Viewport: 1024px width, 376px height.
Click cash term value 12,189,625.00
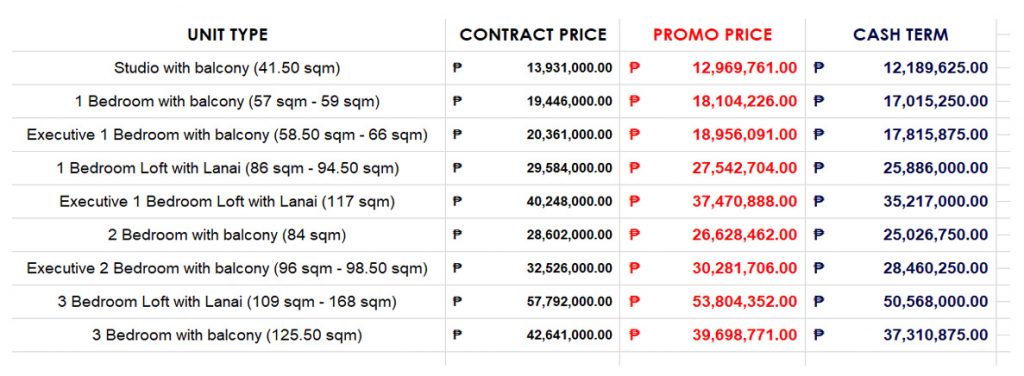click(x=936, y=68)
